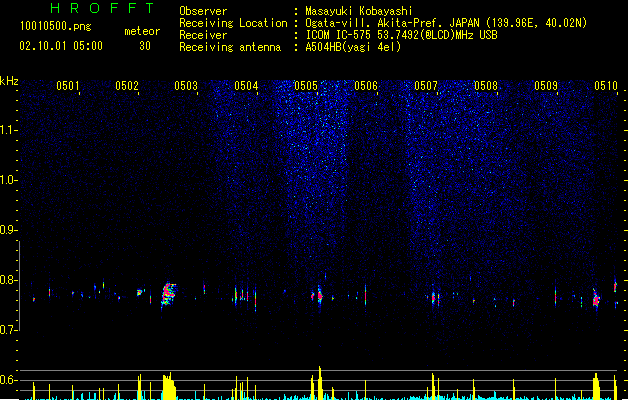
Task: Click the Receiving Location label
Action: click(233, 23)
